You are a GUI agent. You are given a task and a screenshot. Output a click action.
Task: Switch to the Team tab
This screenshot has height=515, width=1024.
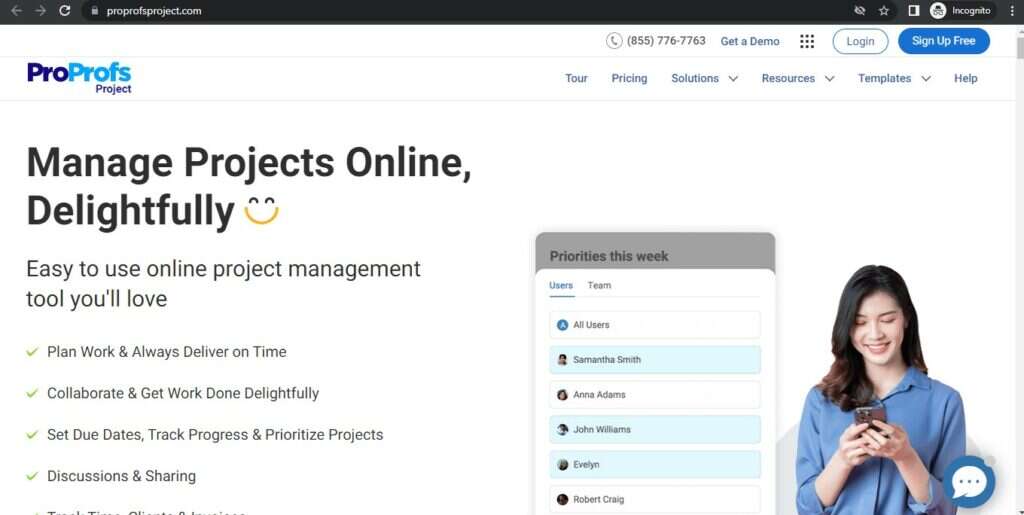[x=599, y=285]
